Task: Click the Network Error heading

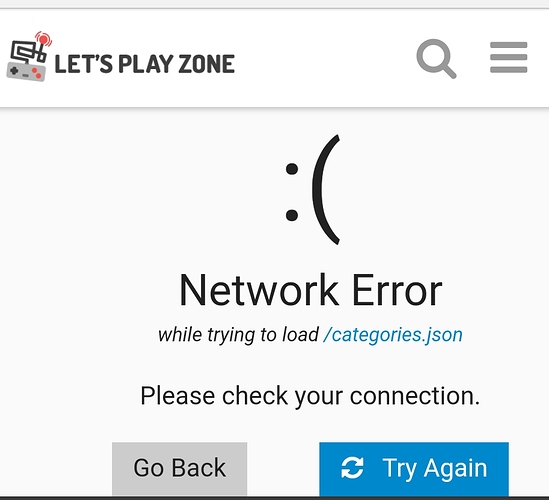Action: coord(311,290)
